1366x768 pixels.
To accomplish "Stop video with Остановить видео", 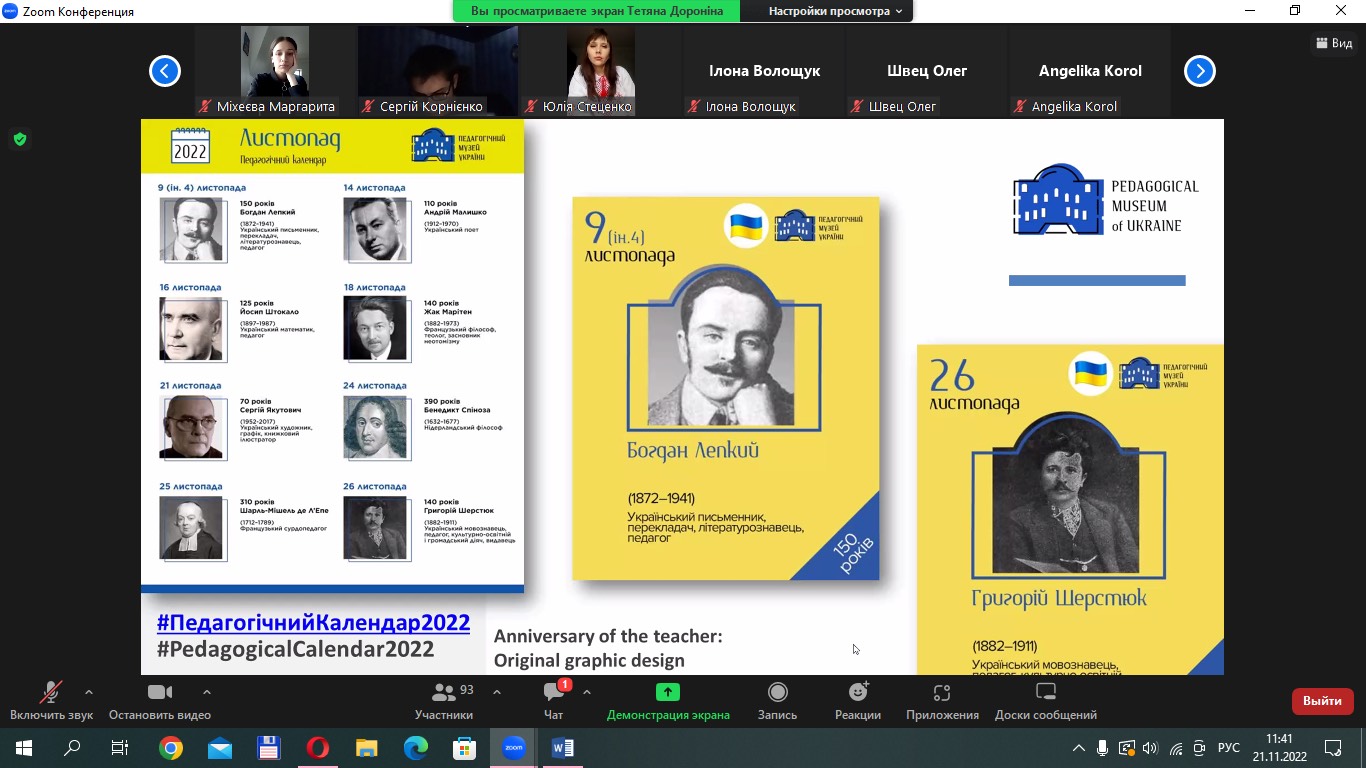I will pyautogui.click(x=160, y=693).
